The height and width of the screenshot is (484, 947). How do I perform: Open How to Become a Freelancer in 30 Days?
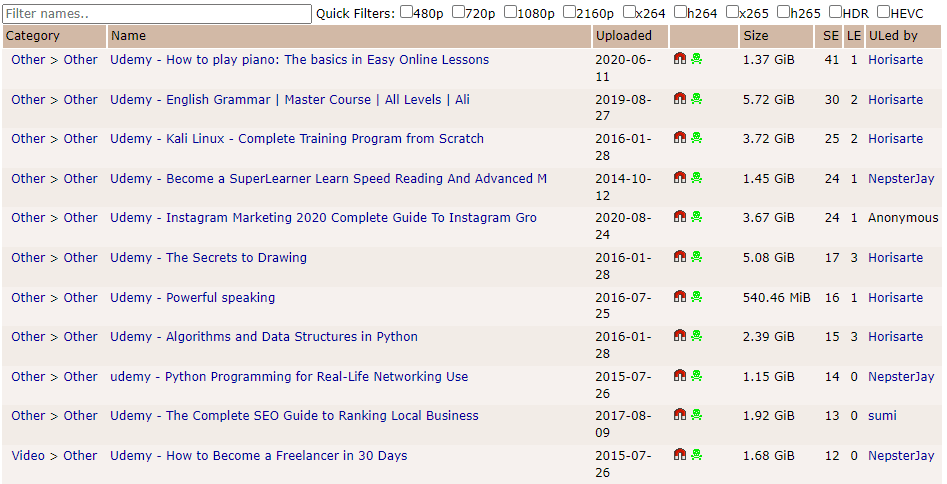click(258, 456)
